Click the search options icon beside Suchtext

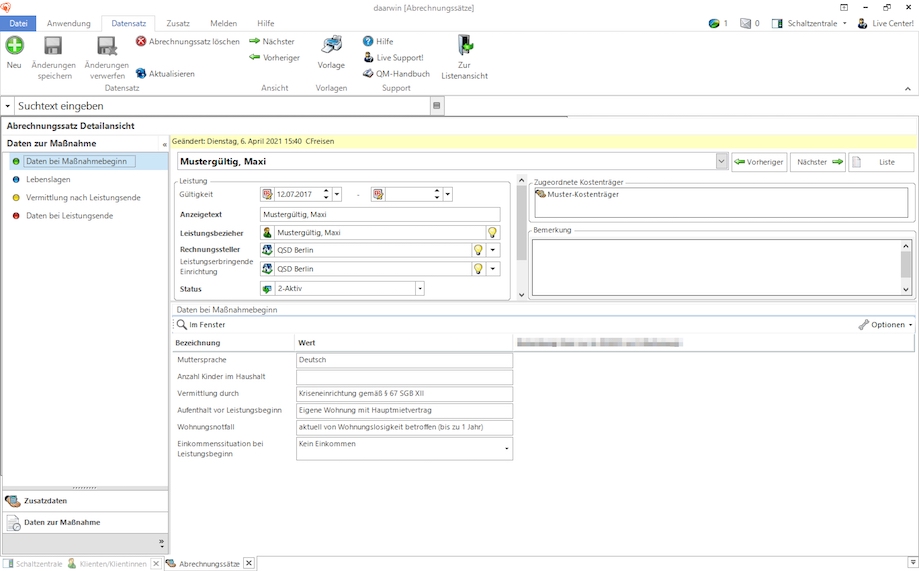(437, 106)
